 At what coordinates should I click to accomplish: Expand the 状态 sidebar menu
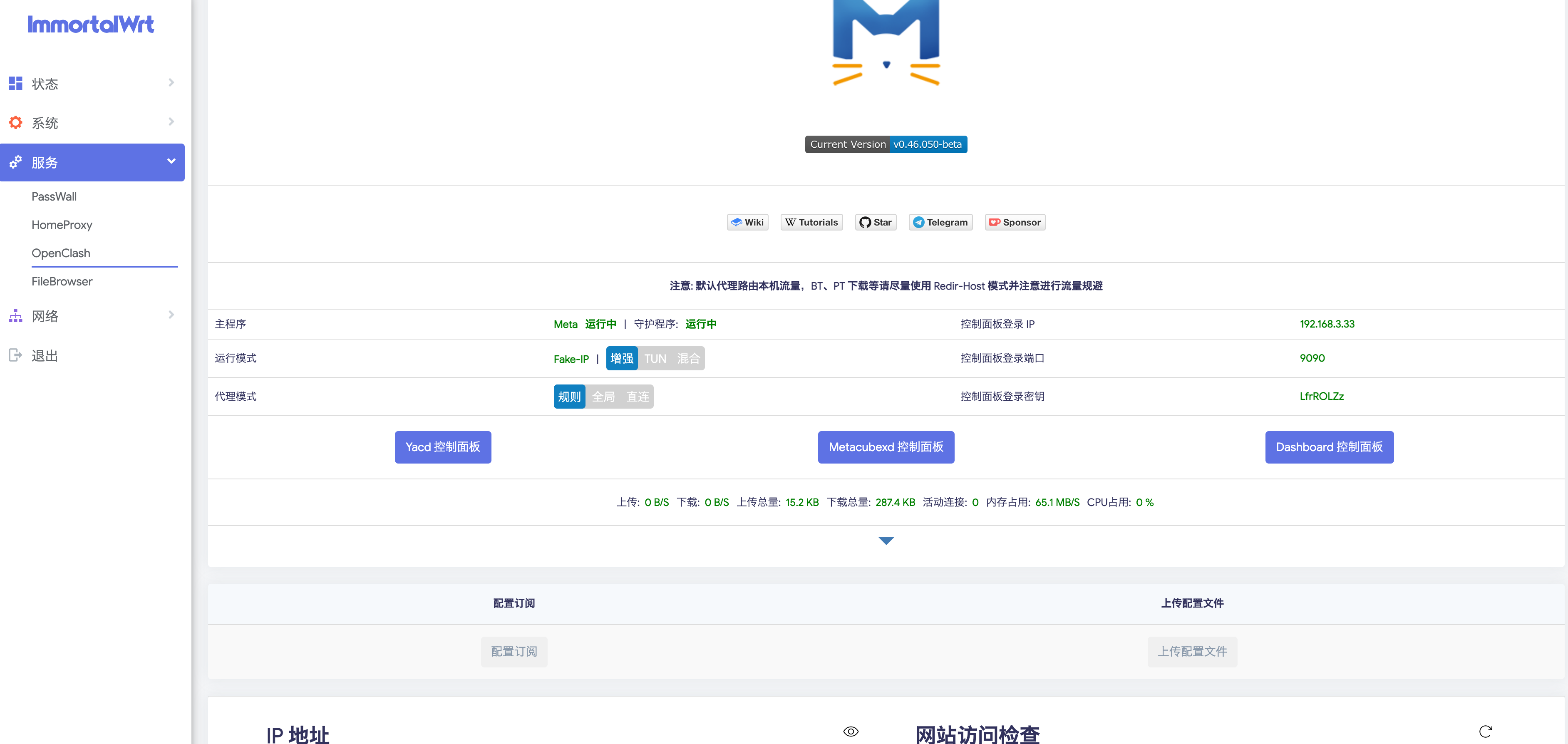(91, 83)
